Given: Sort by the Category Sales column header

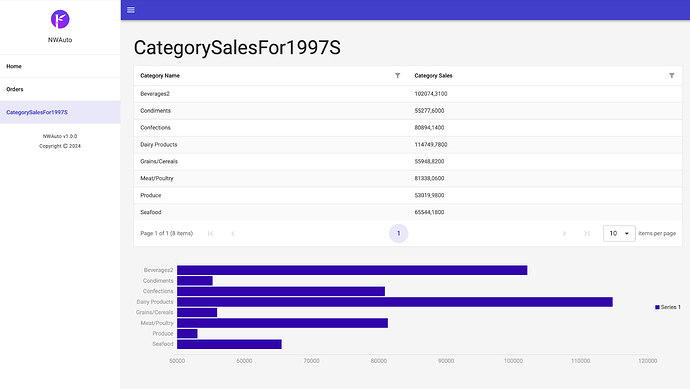Looking at the screenshot, I should 433,76.
